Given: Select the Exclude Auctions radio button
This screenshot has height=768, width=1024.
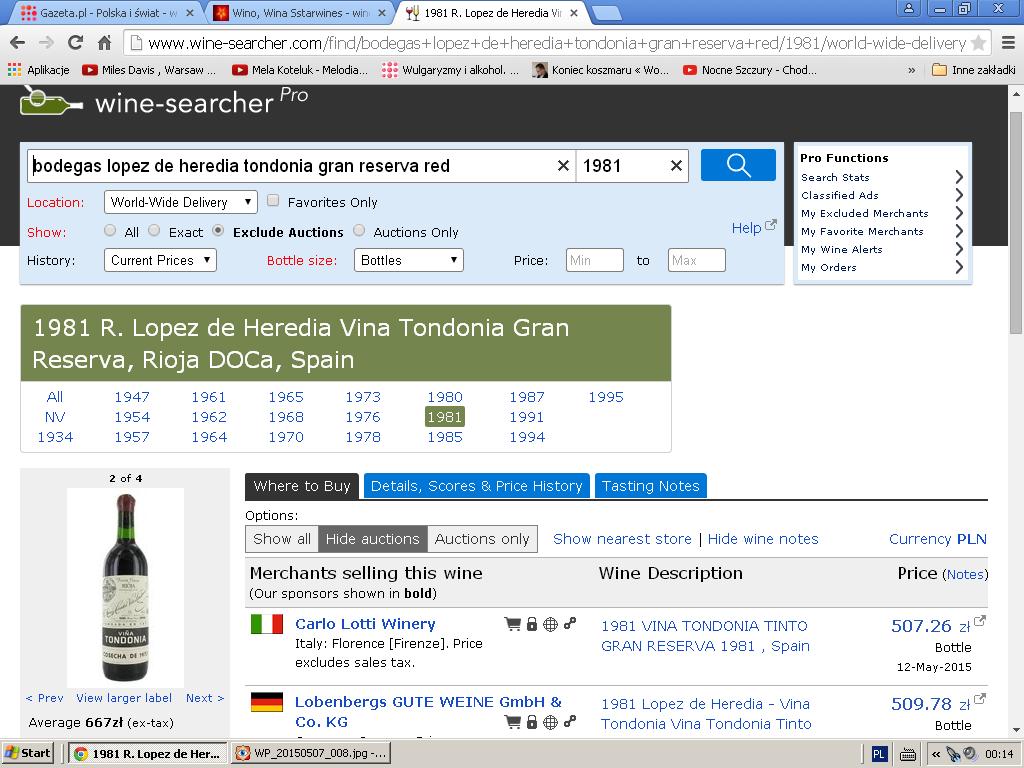Looking at the screenshot, I should 218,231.
